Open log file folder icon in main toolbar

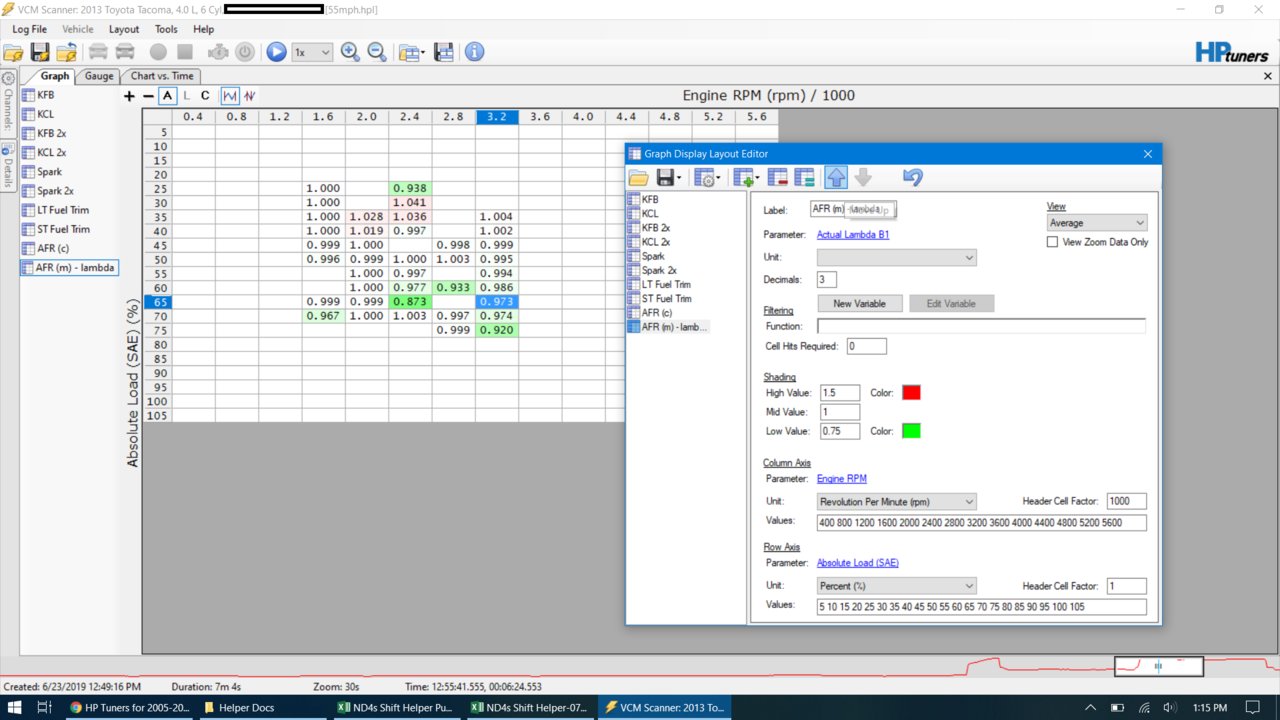point(13,52)
